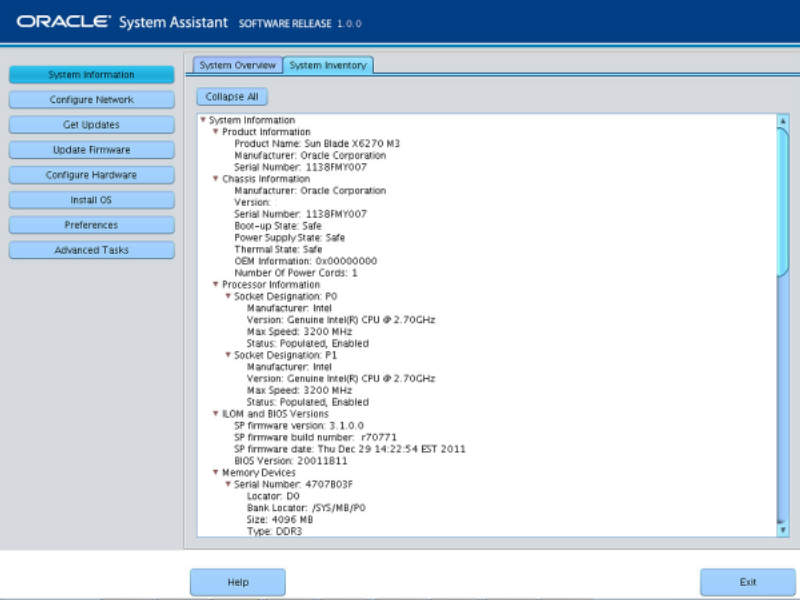Choose Install OS in the sidebar
Image resolution: width=800 pixels, height=600 pixels.
91,199
